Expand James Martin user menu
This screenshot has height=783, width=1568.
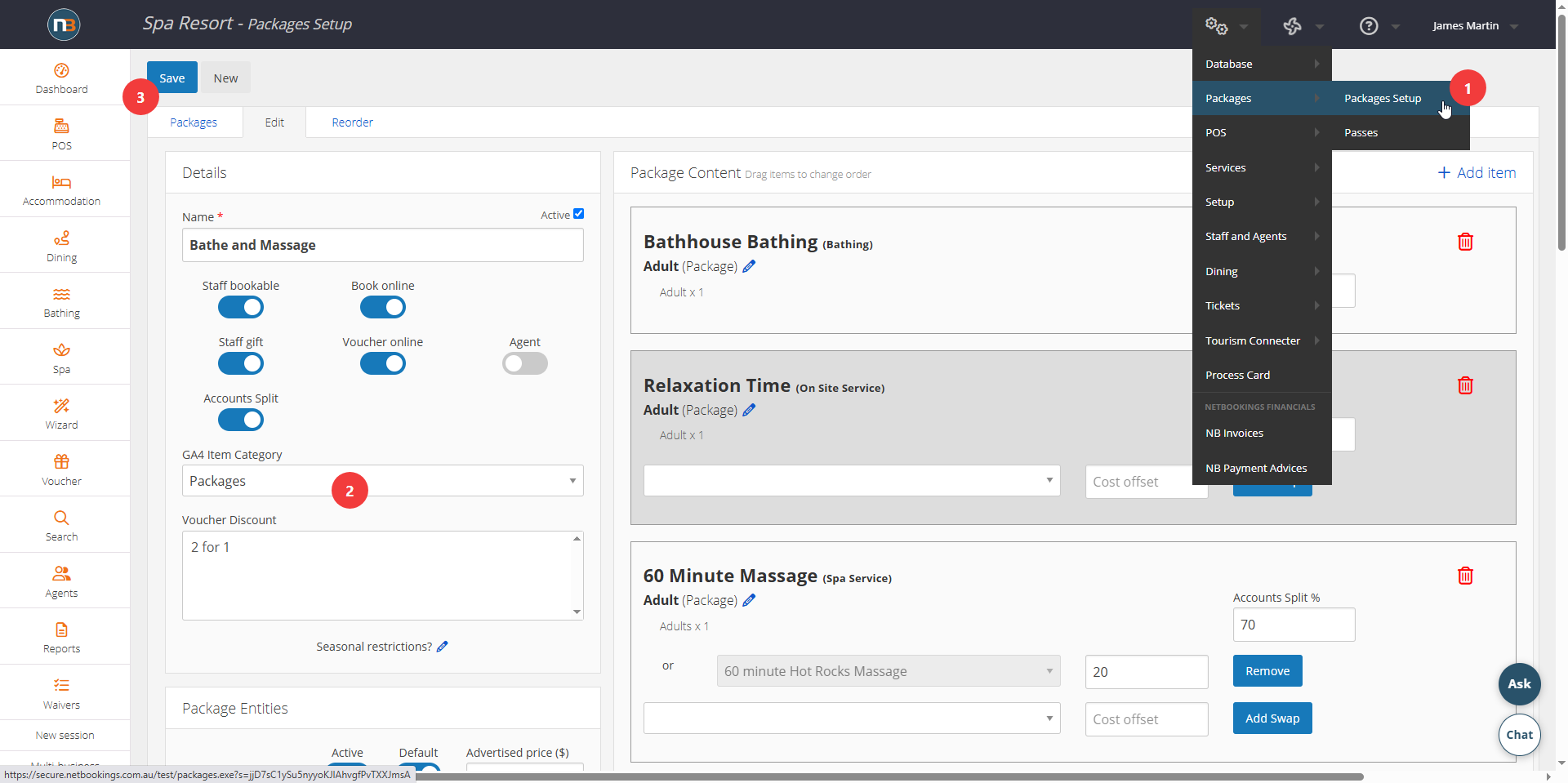(1475, 26)
